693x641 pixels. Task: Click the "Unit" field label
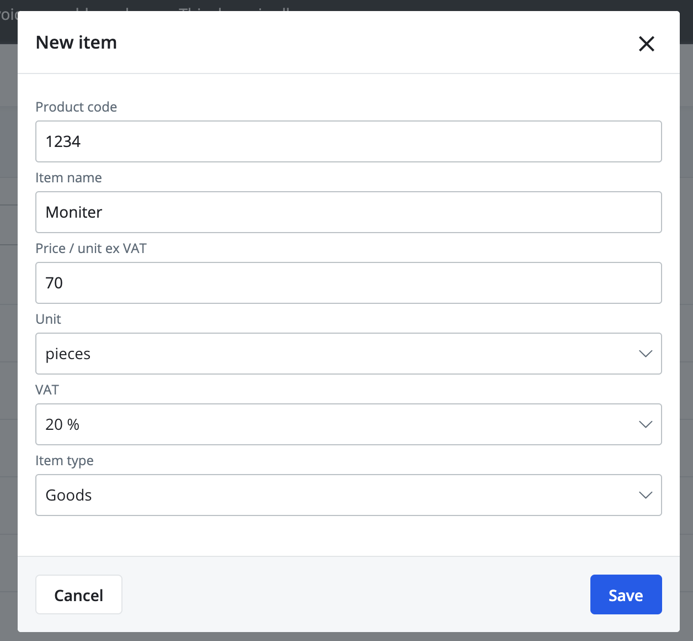click(48, 319)
